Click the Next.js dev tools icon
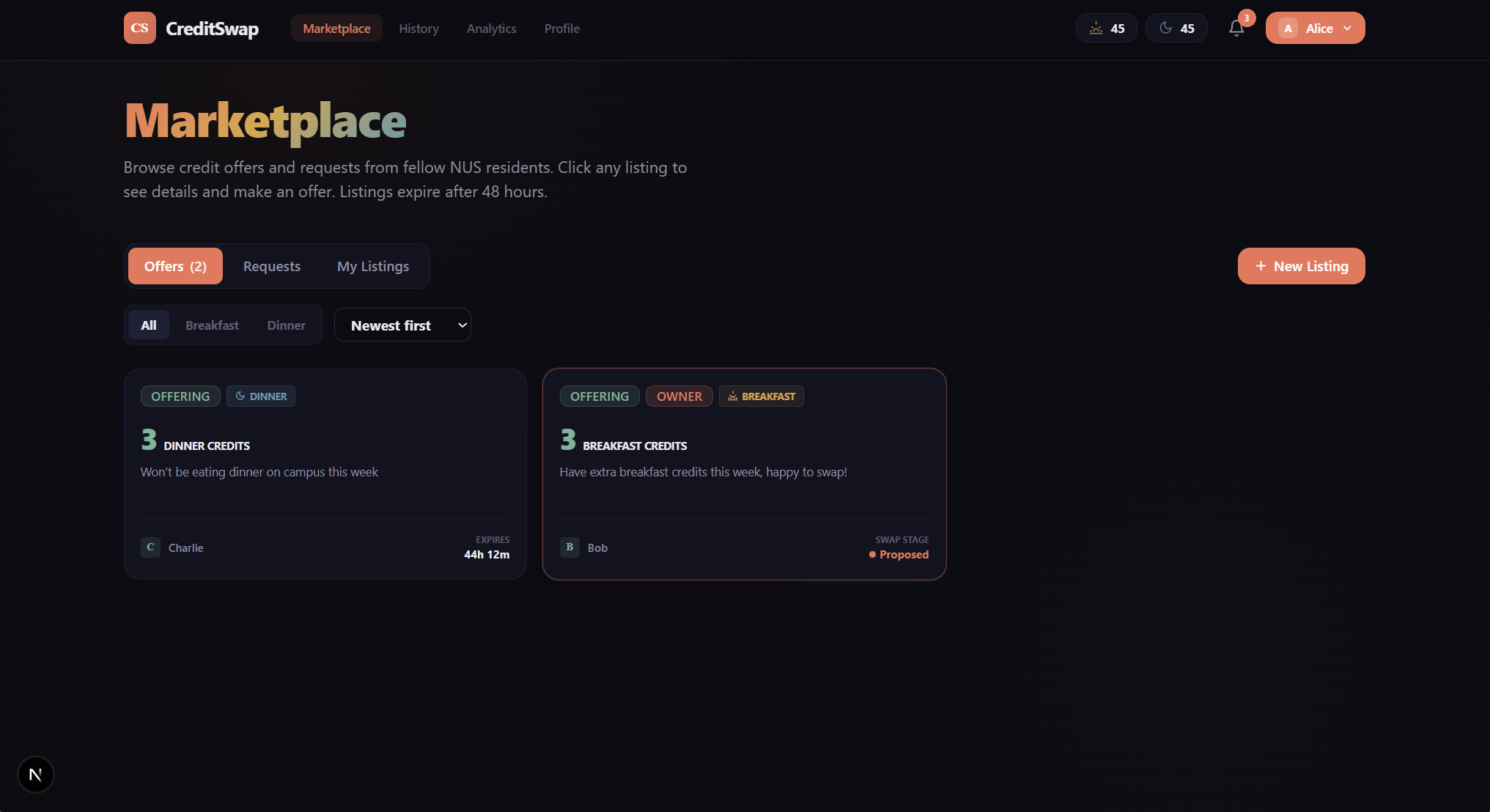 [x=35, y=775]
